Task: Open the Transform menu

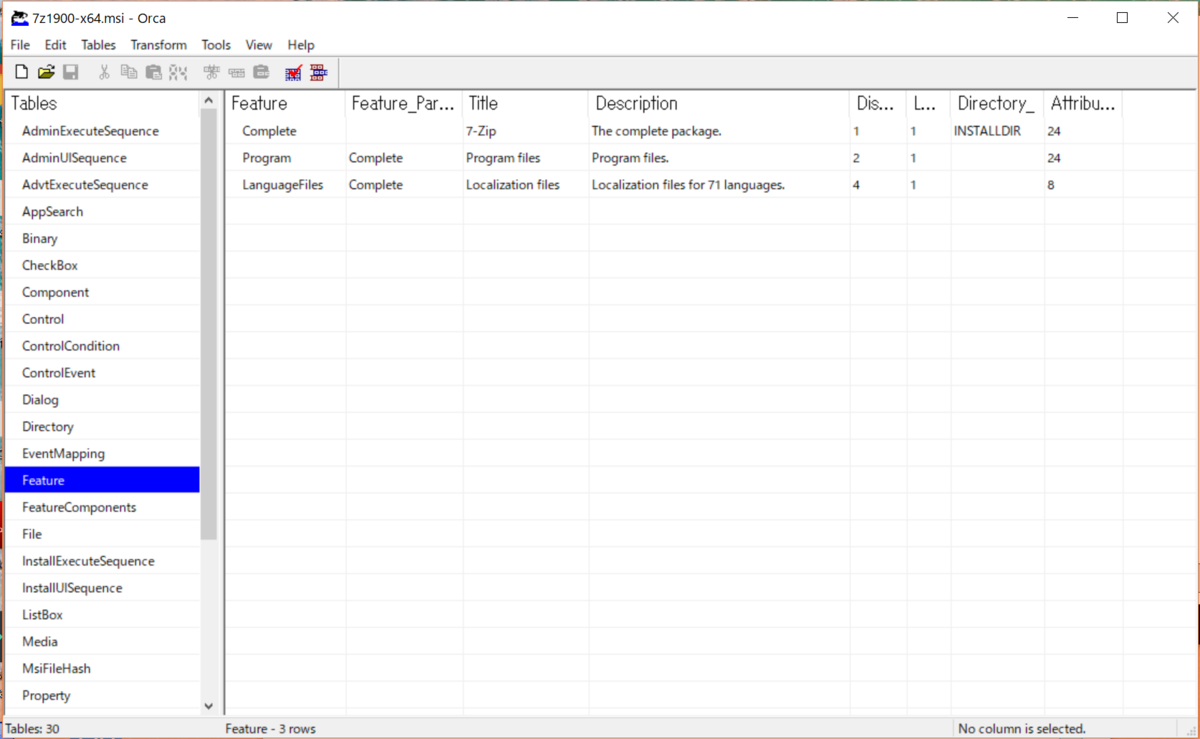Action: (158, 45)
